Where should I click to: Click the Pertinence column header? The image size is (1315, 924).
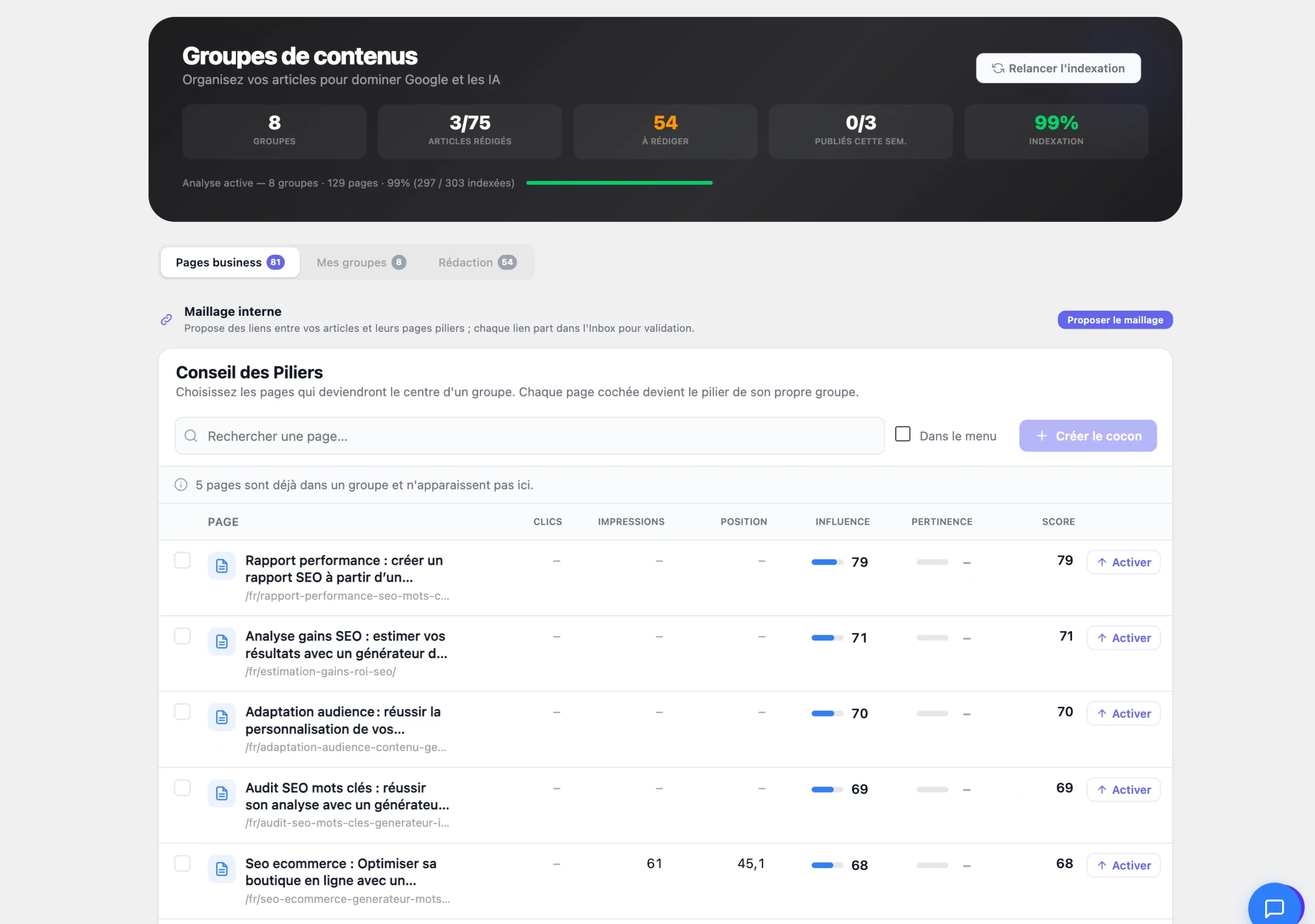point(942,521)
